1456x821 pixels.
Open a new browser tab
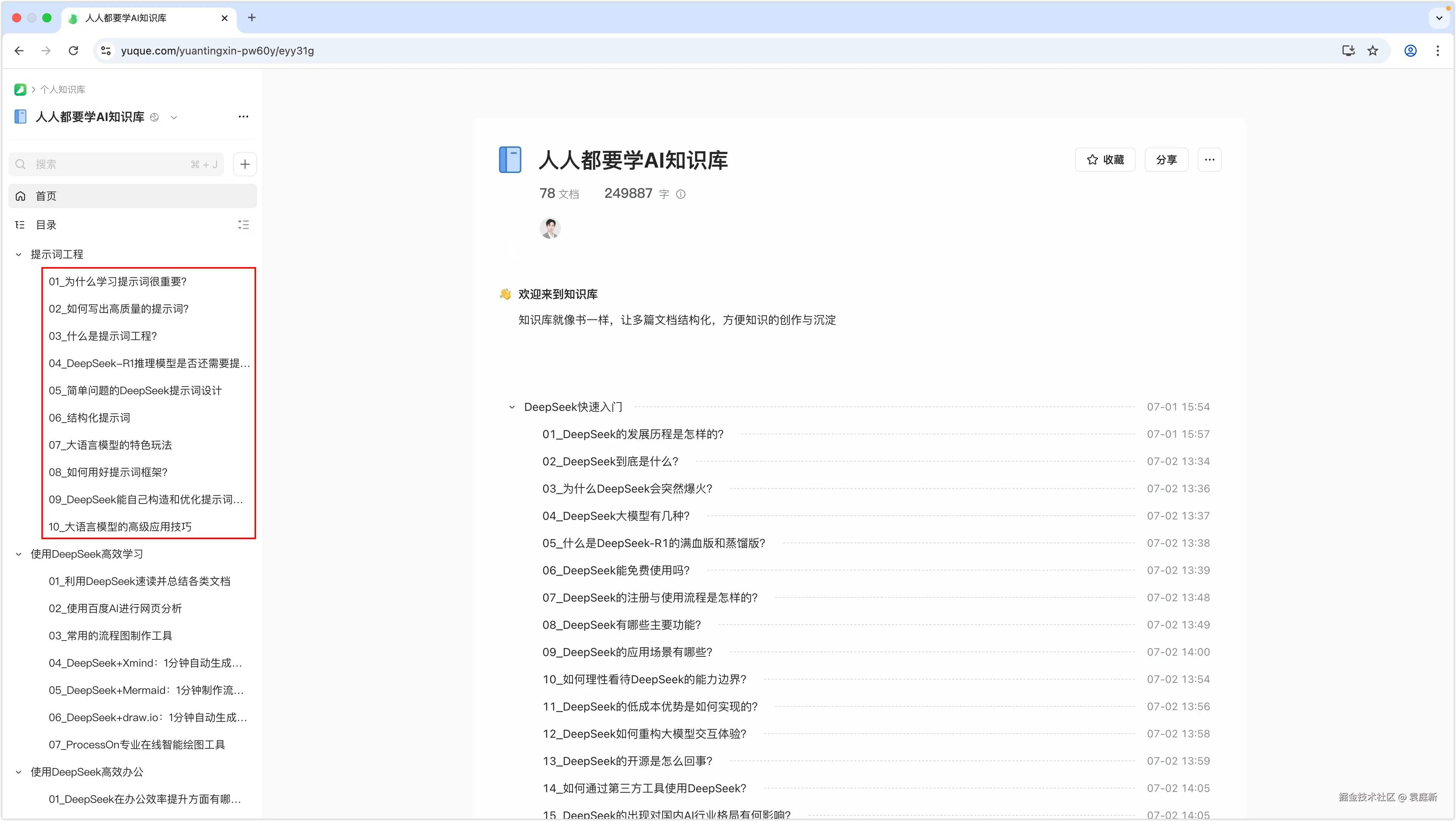(x=252, y=17)
